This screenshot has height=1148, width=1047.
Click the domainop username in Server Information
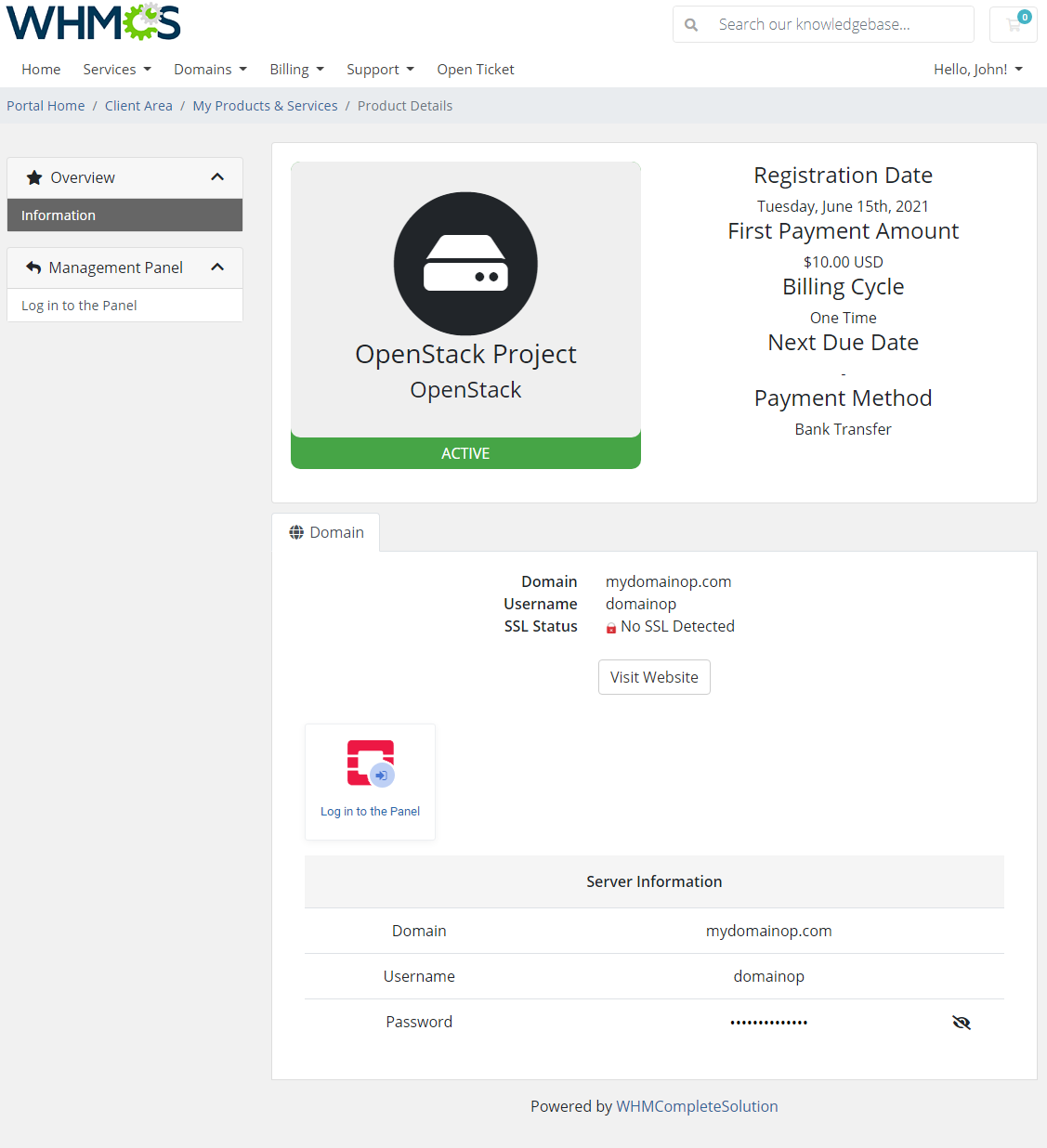click(769, 976)
